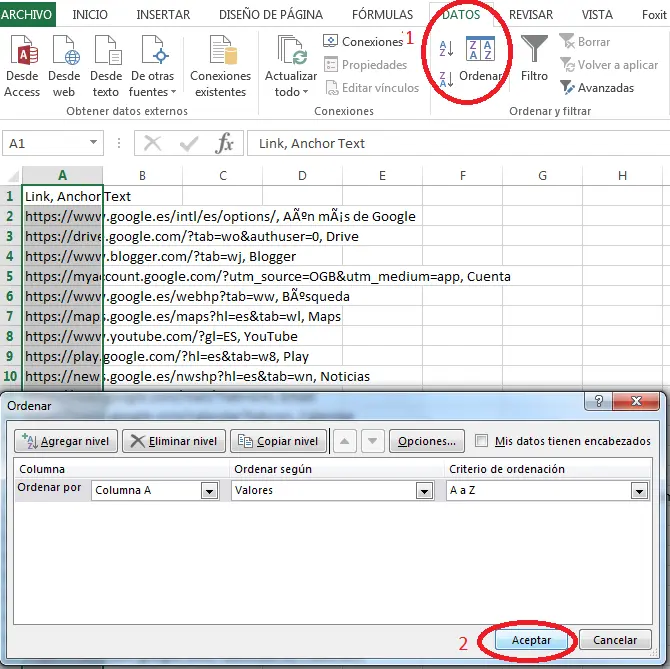Open the Ordenar según Valores dropdown
The width and height of the screenshot is (670, 669).
425,491
